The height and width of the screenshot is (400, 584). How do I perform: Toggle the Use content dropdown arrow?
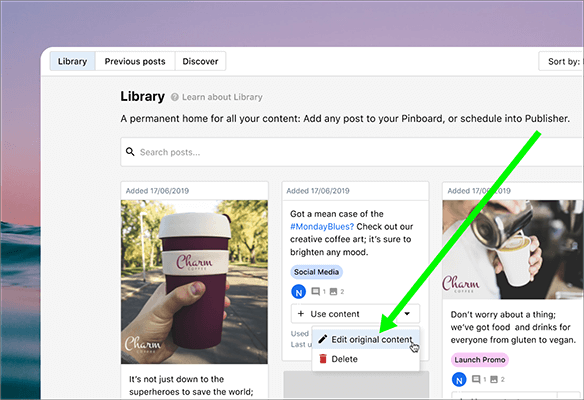(x=407, y=314)
